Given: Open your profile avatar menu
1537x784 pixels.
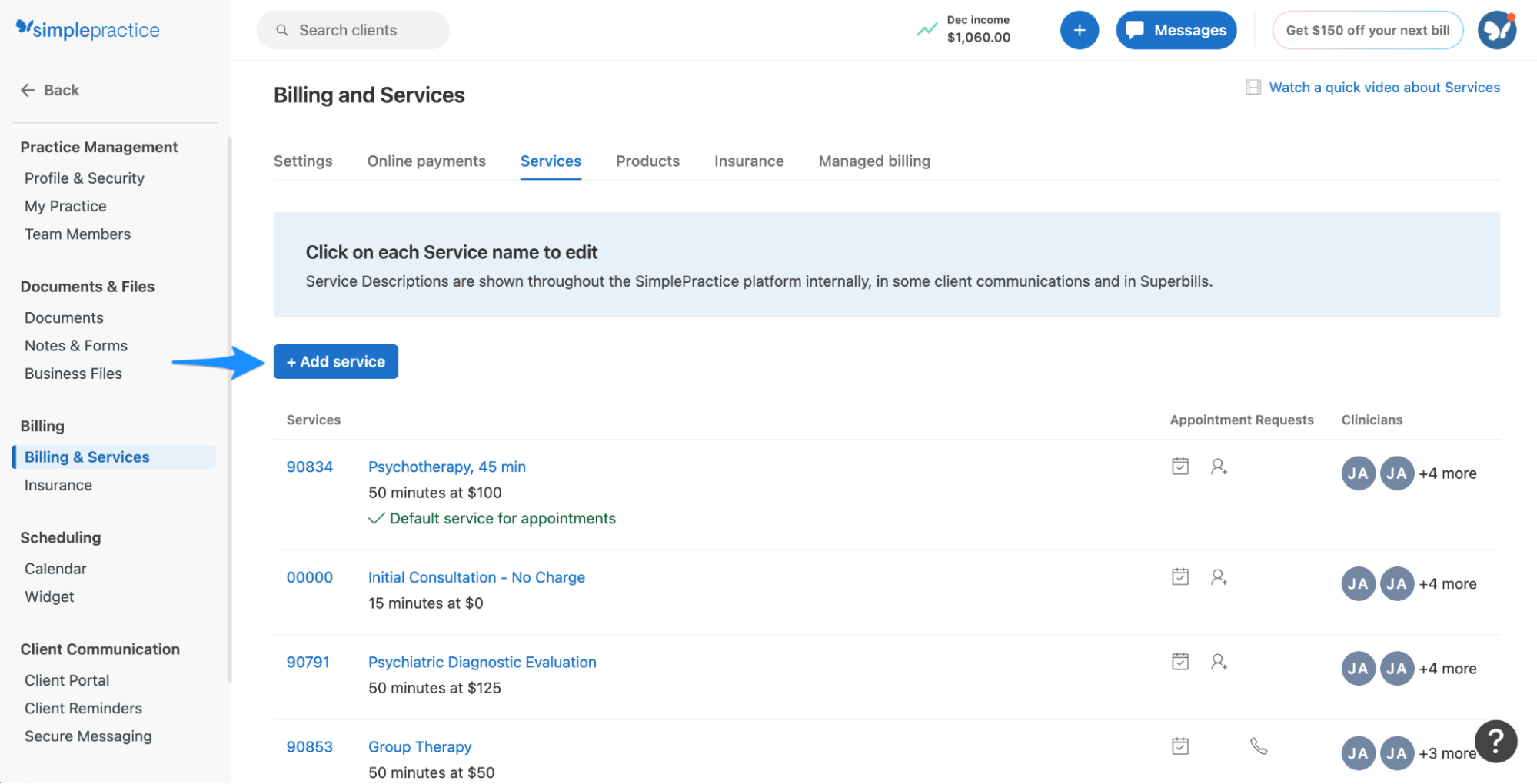Looking at the screenshot, I should 1496,30.
